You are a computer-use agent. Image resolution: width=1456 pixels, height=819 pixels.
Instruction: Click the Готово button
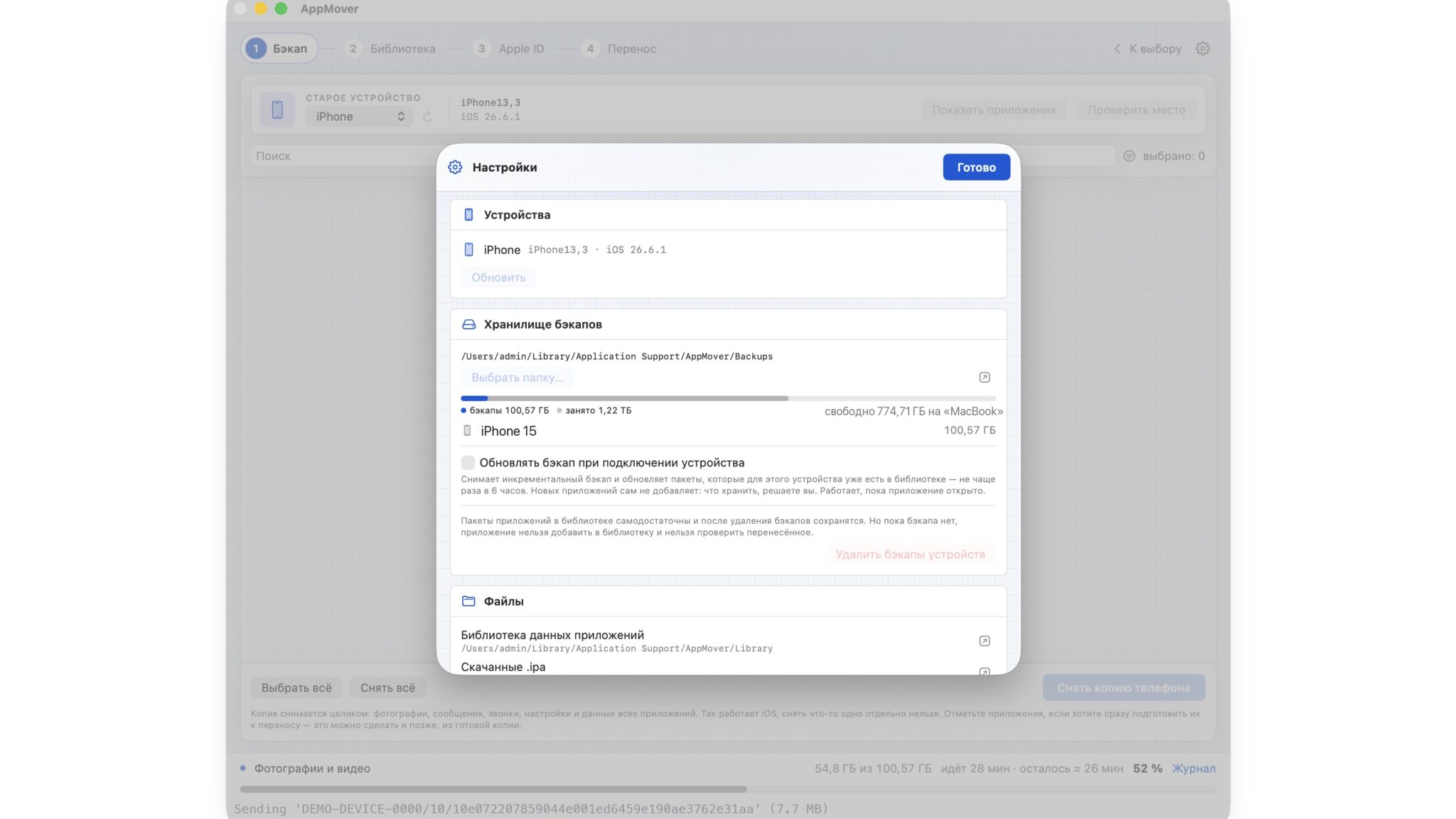click(976, 167)
